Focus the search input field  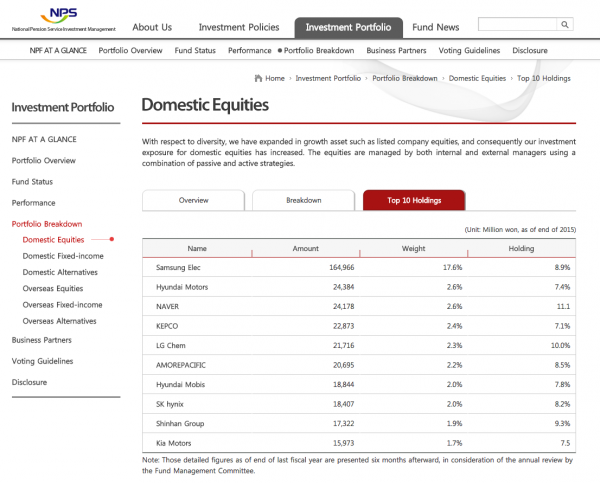point(517,24)
